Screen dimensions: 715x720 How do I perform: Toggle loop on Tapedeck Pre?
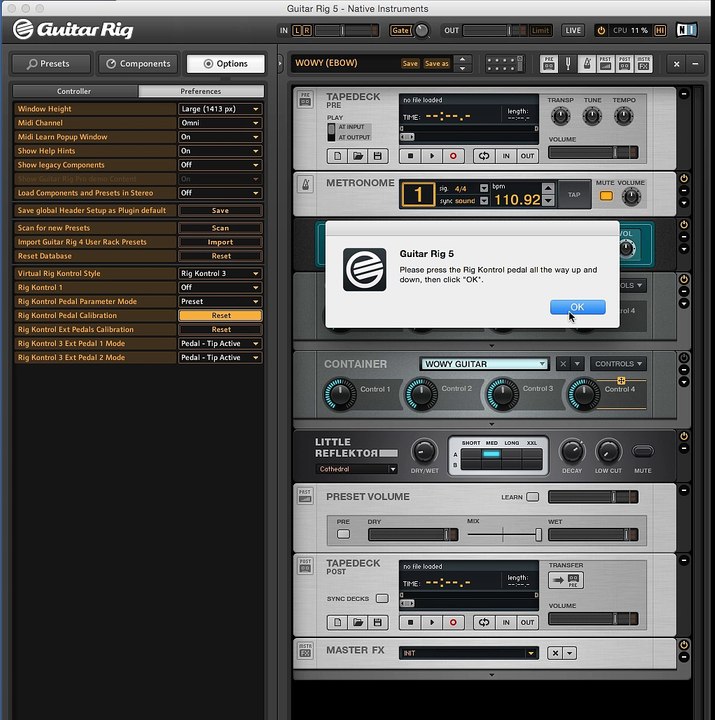click(484, 156)
